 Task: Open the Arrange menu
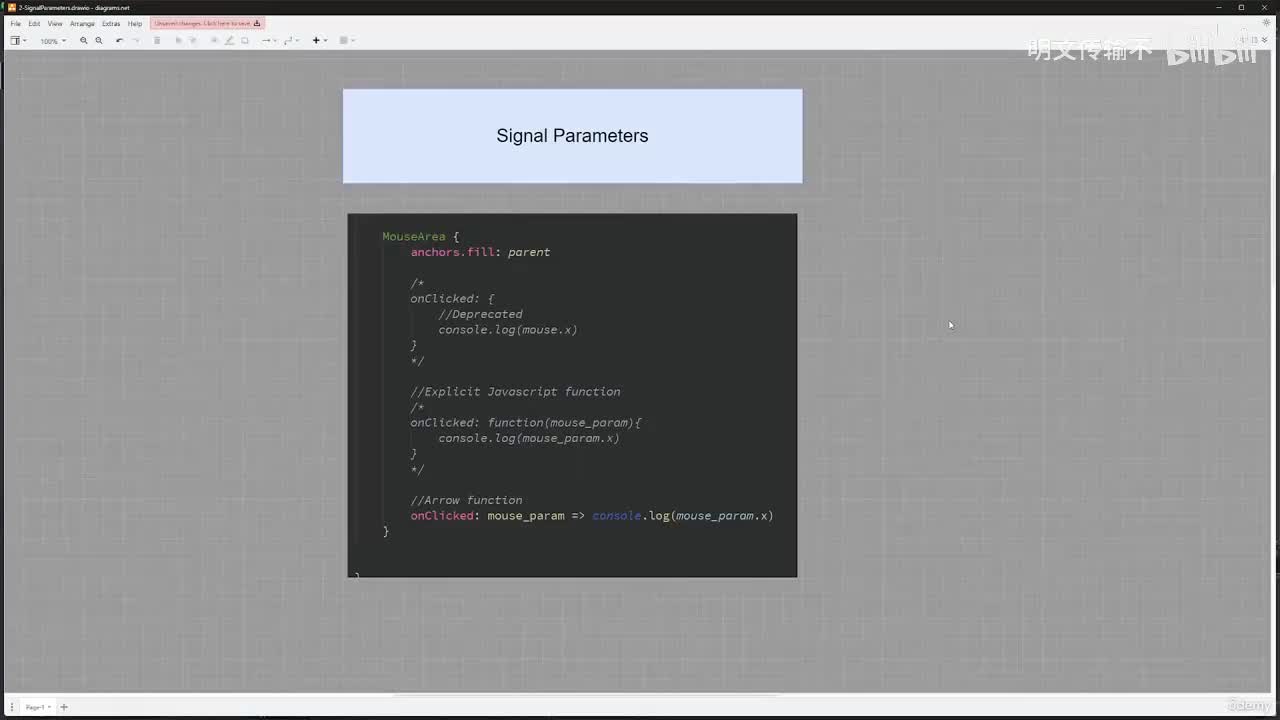[x=82, y=23]
